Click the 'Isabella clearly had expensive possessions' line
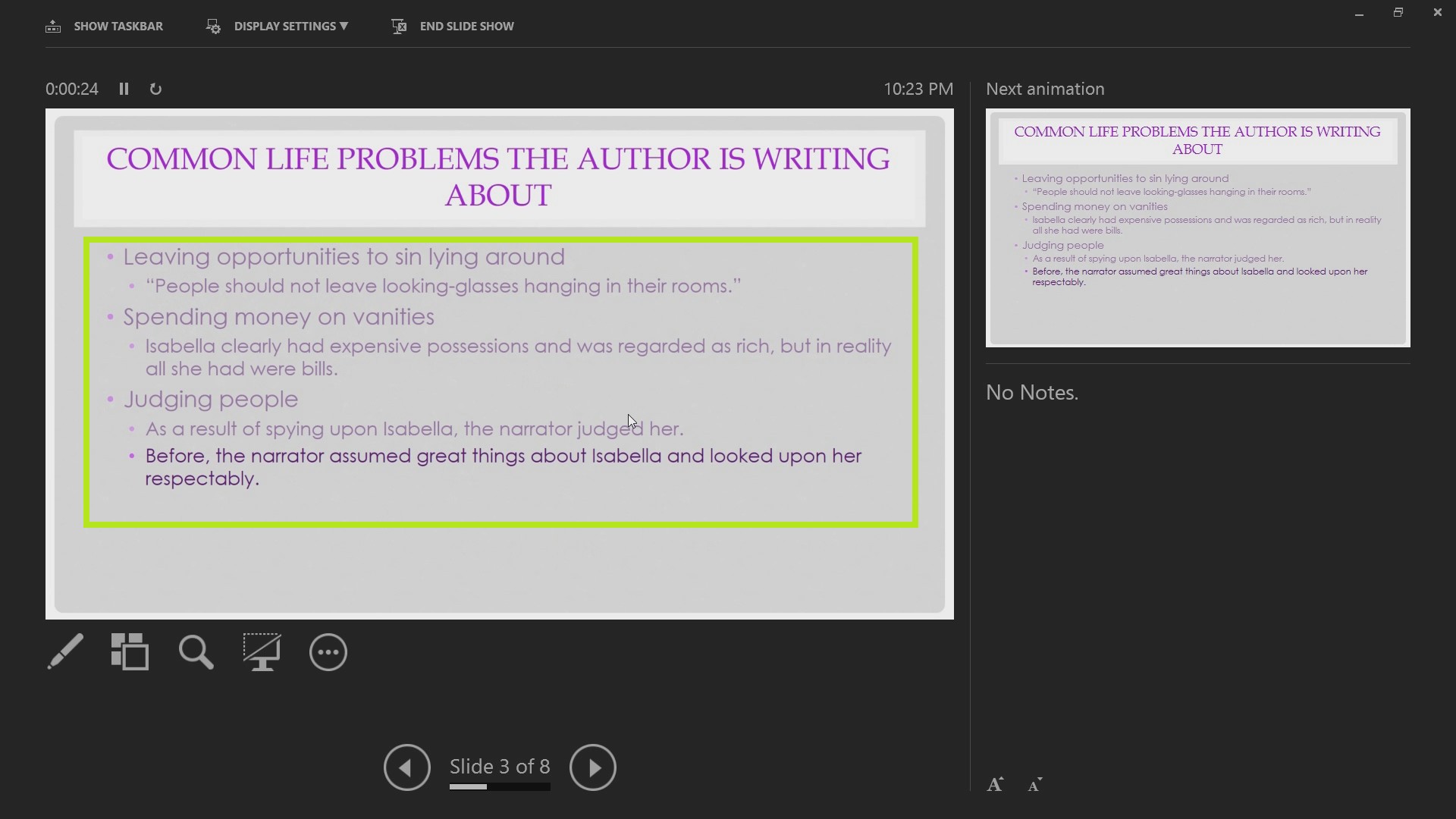The image size is (1456, 819). click(x=519, y=357)
